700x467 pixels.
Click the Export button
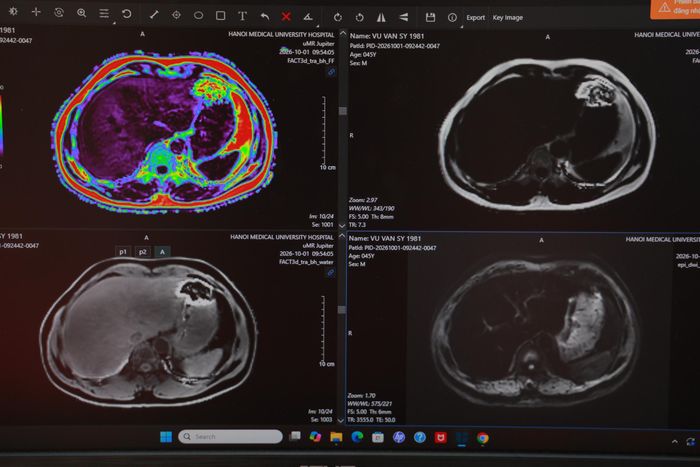click(x=475, y=17)
